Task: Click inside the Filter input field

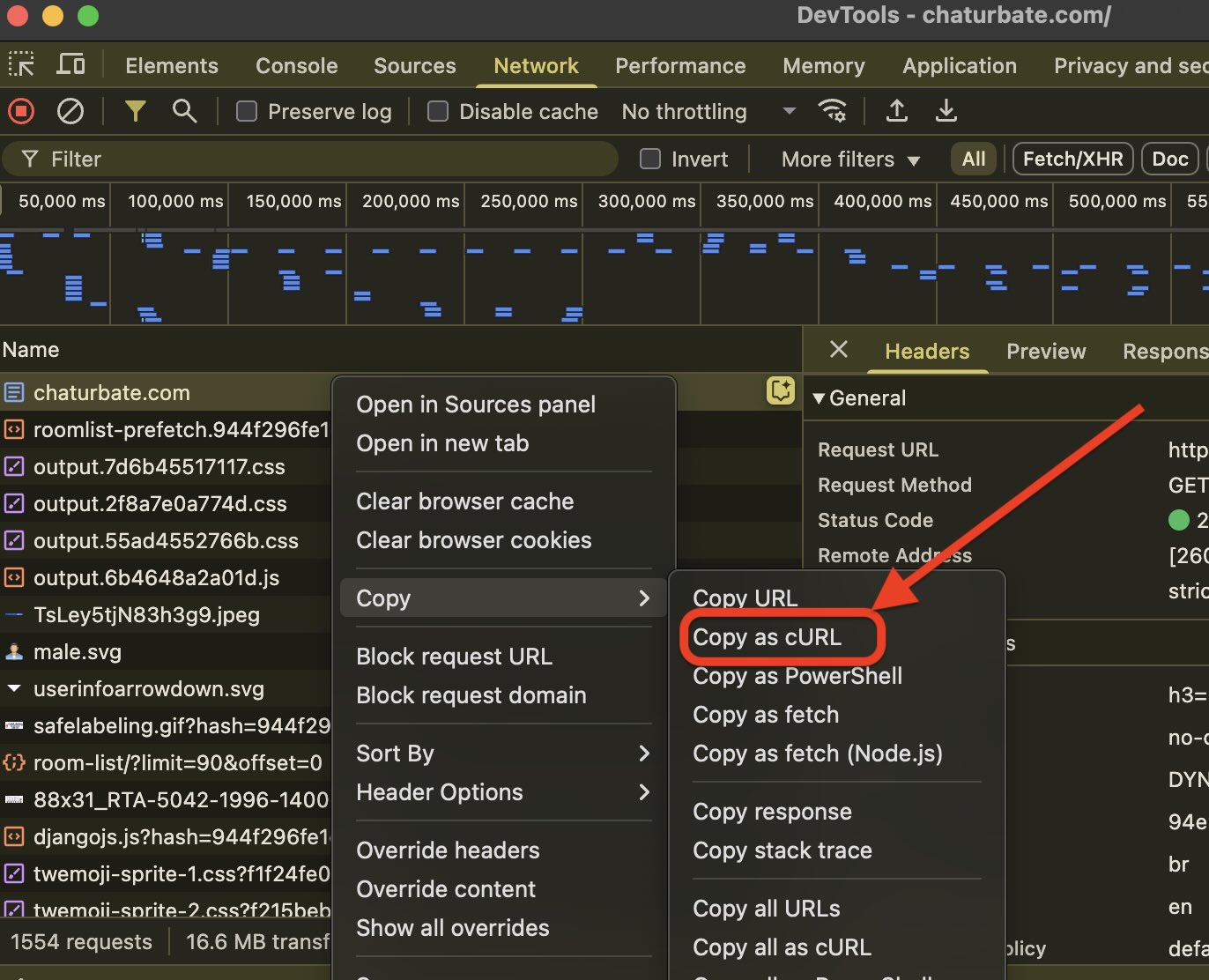Action: (264, 159)
